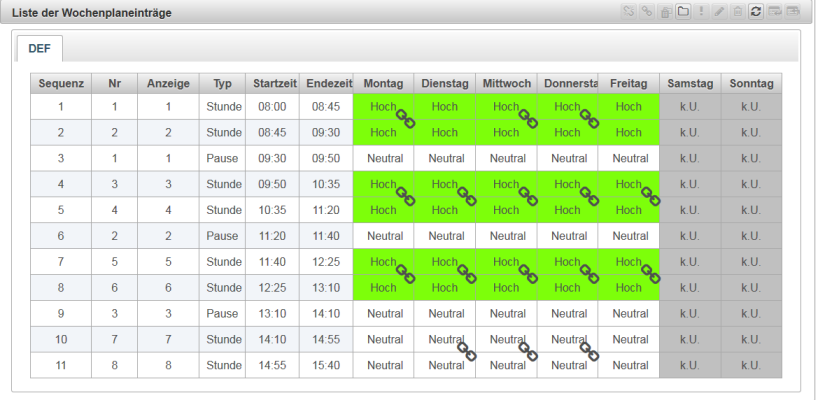Click the link entries chain toolbar icon
816x400 pixels.
[647, 11]
